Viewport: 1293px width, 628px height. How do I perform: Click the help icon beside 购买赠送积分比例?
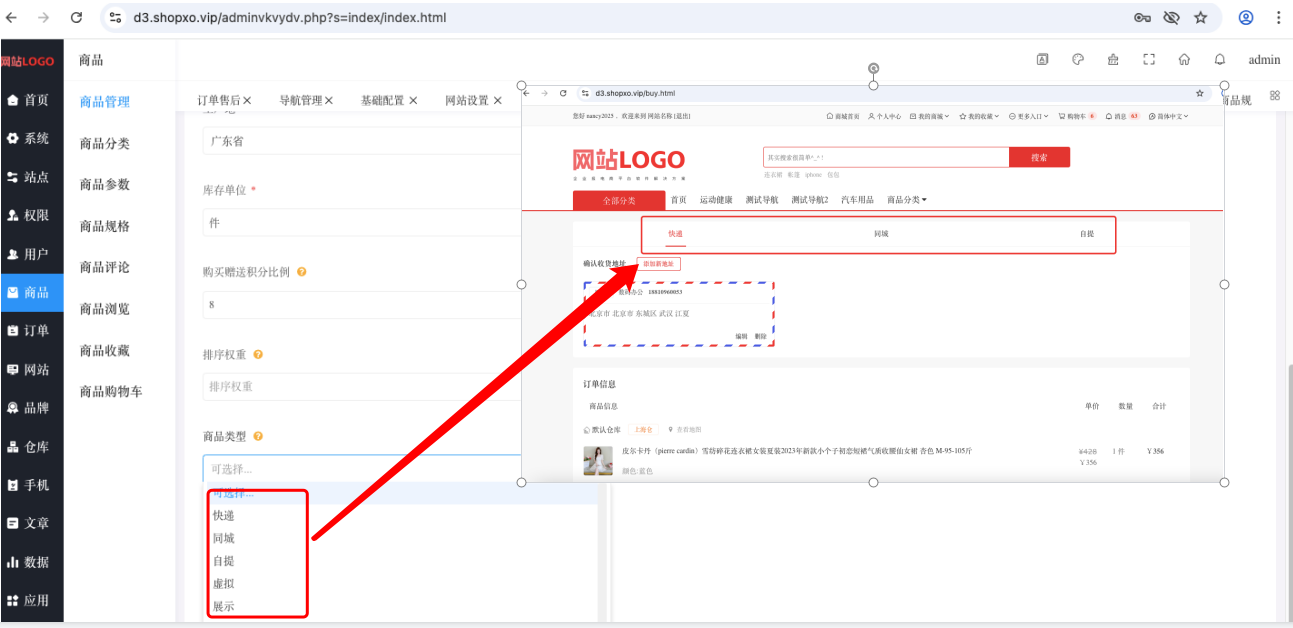click(x=301, y=272)
